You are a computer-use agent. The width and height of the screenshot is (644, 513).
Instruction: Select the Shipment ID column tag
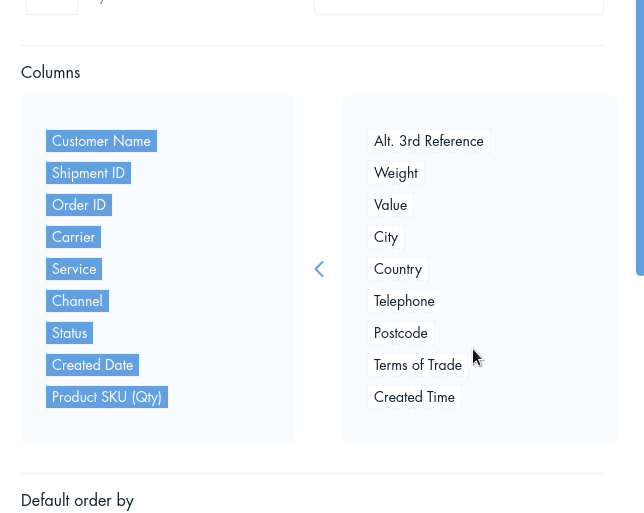(x=88, y=173)
